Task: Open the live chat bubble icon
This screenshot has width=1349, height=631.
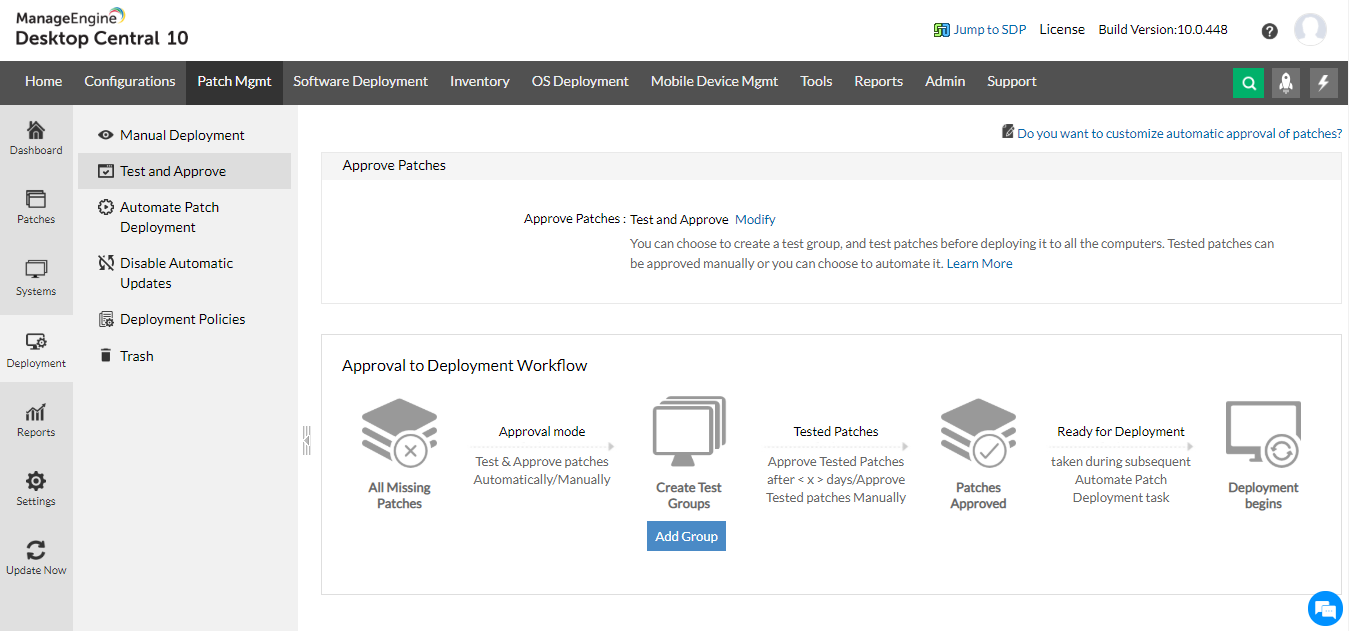Action: pos(1325,608)
